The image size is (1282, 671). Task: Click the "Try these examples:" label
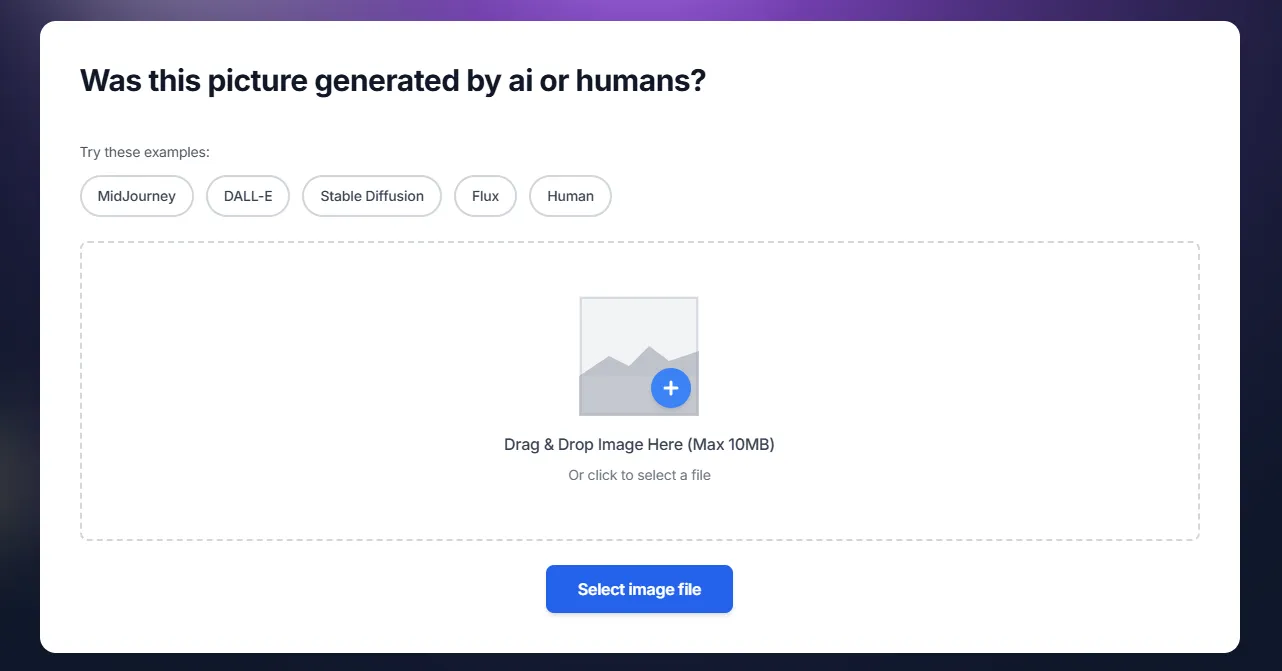(145, 152)
